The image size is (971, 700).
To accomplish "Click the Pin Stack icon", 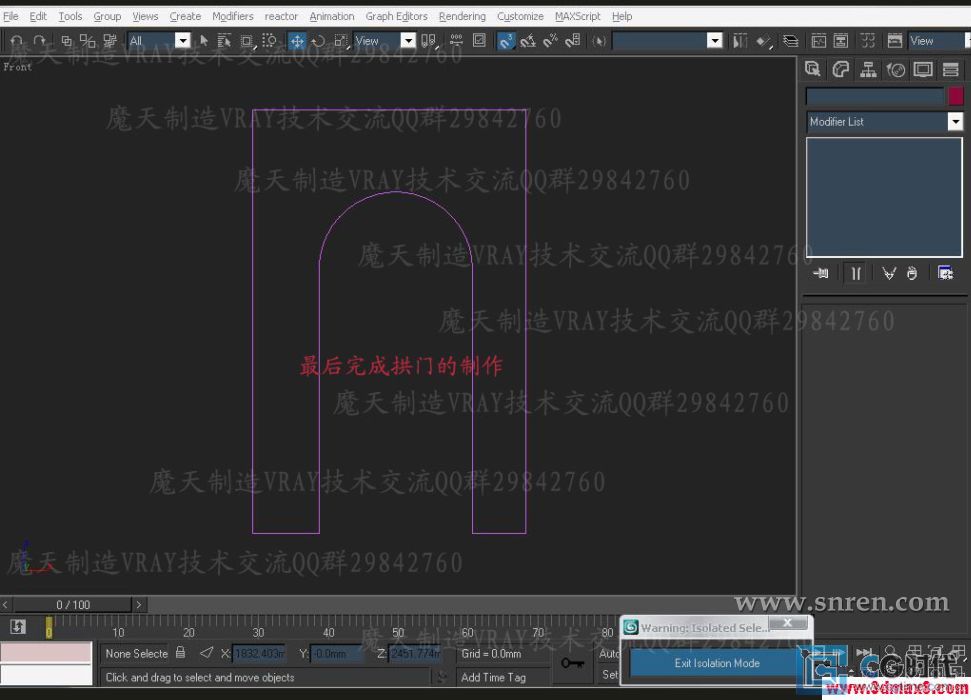I will coord(821,273).
